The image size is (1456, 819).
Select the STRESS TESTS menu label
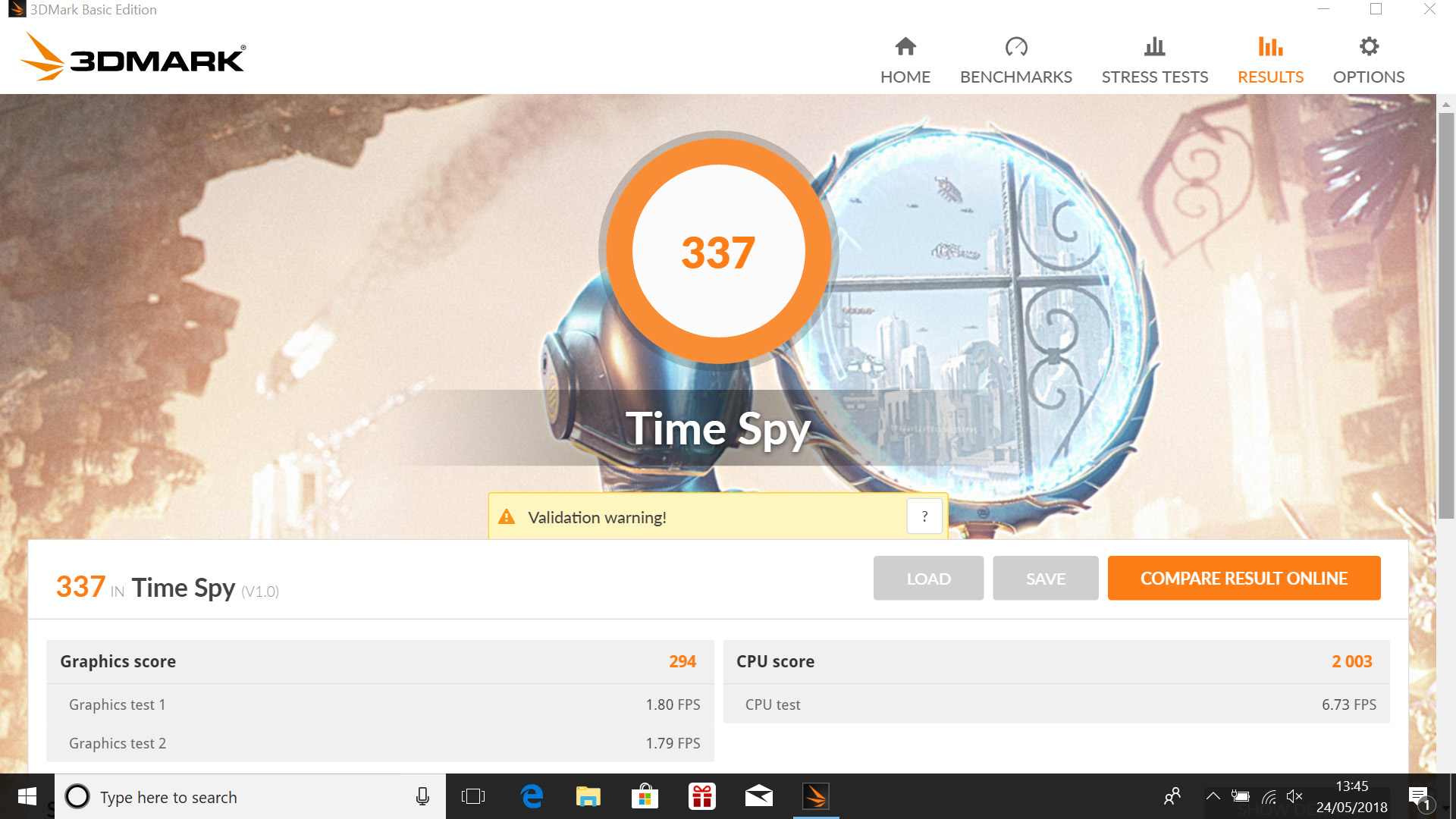(1154, 77)
